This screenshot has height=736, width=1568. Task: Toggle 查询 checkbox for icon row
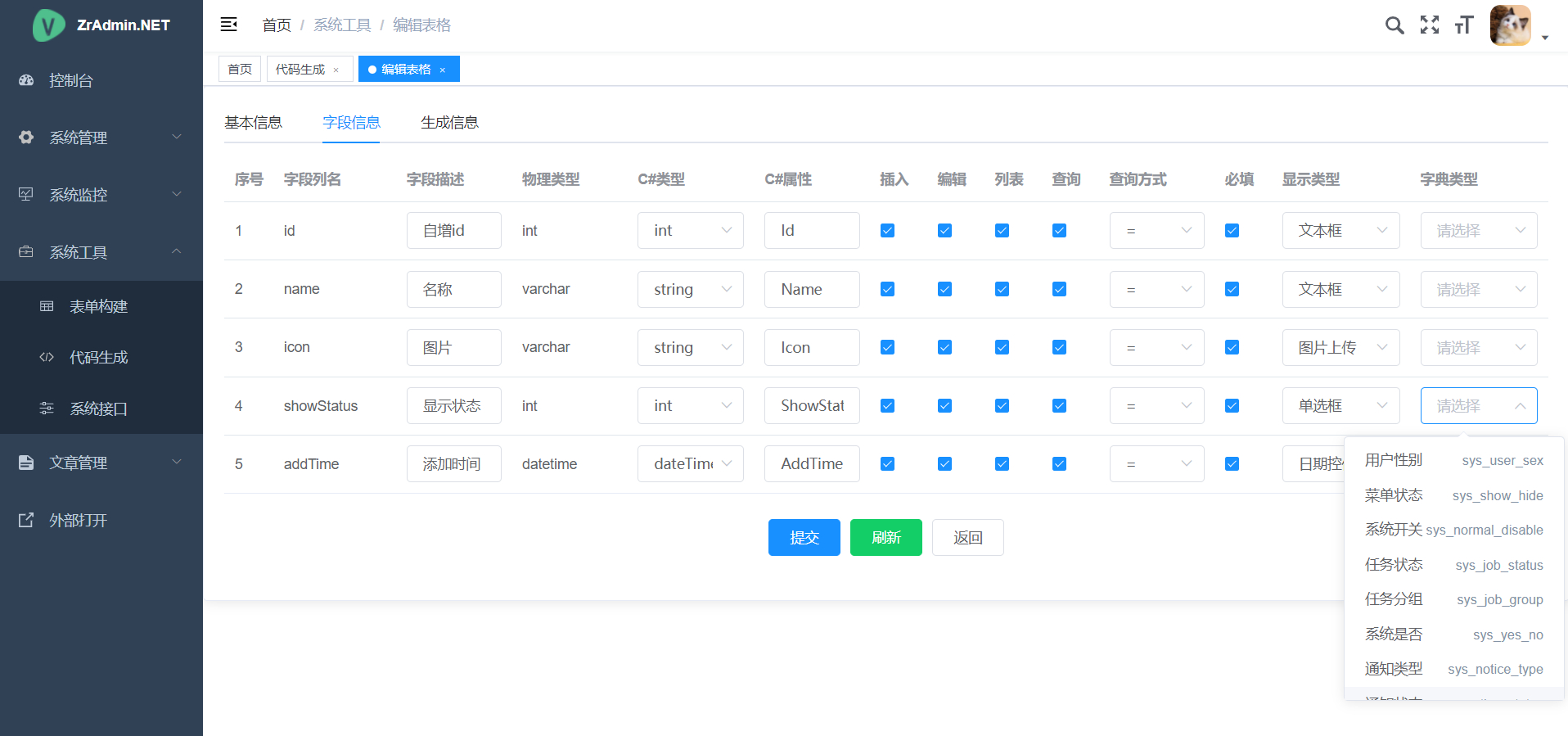point(1059,348)
